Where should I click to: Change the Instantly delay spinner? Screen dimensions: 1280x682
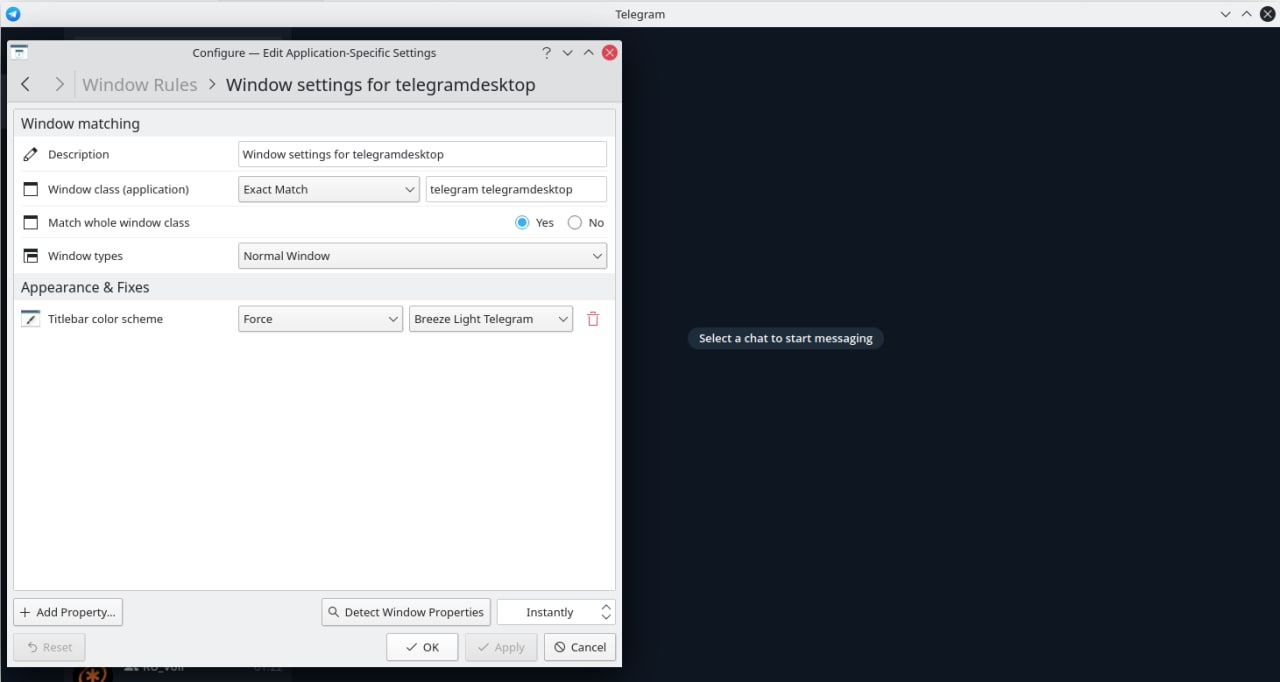coord(556,612)
